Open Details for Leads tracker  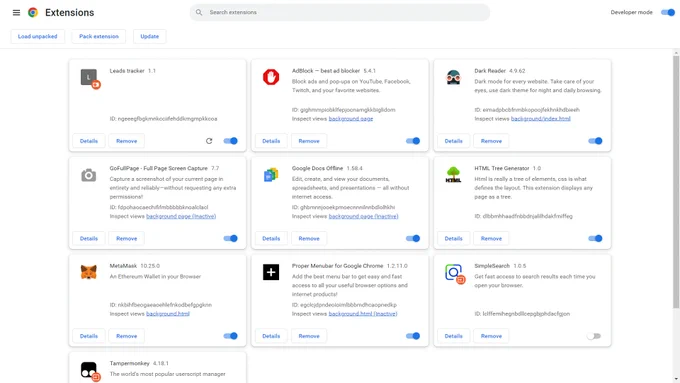coord(89,141)
